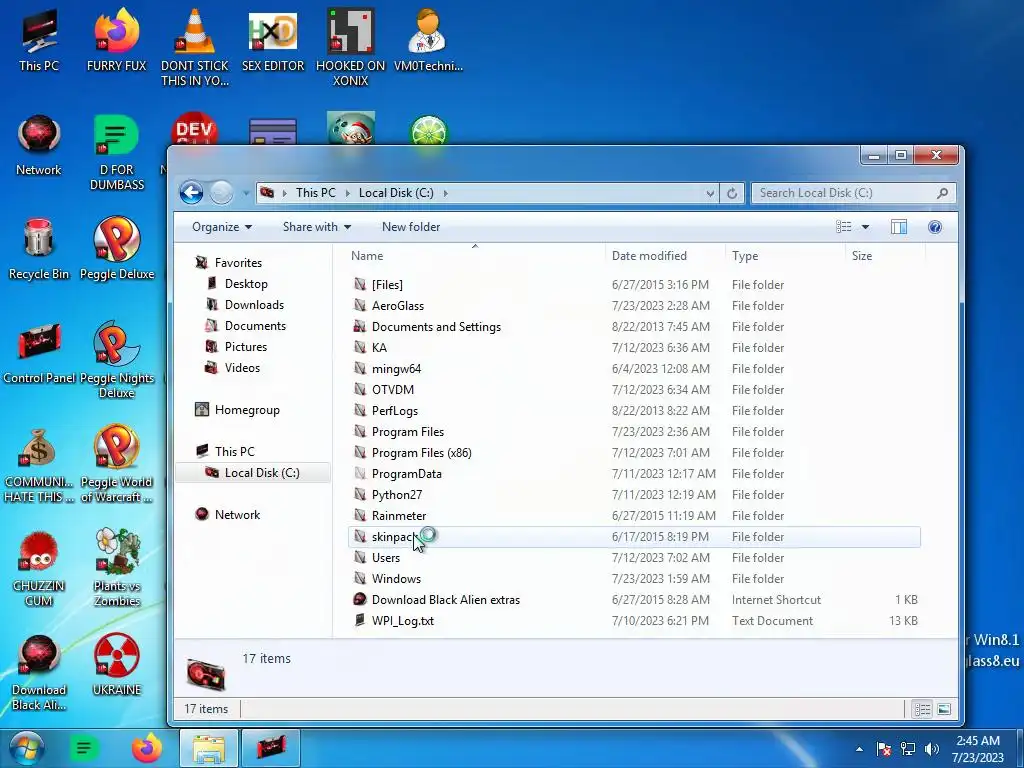This screenshot has height=768, width=1024.
Task: Select Local Disk (C:) in the navigation pane
Action: (x=253, y=472)
